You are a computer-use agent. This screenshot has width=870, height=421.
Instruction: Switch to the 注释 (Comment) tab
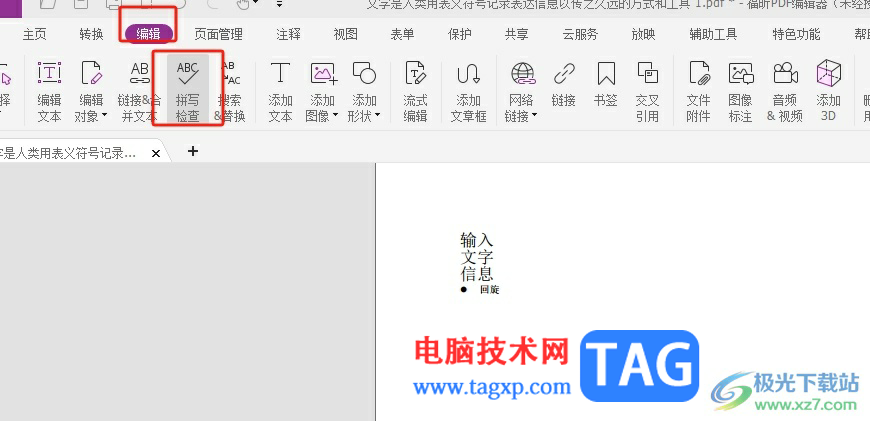(289, 34)
